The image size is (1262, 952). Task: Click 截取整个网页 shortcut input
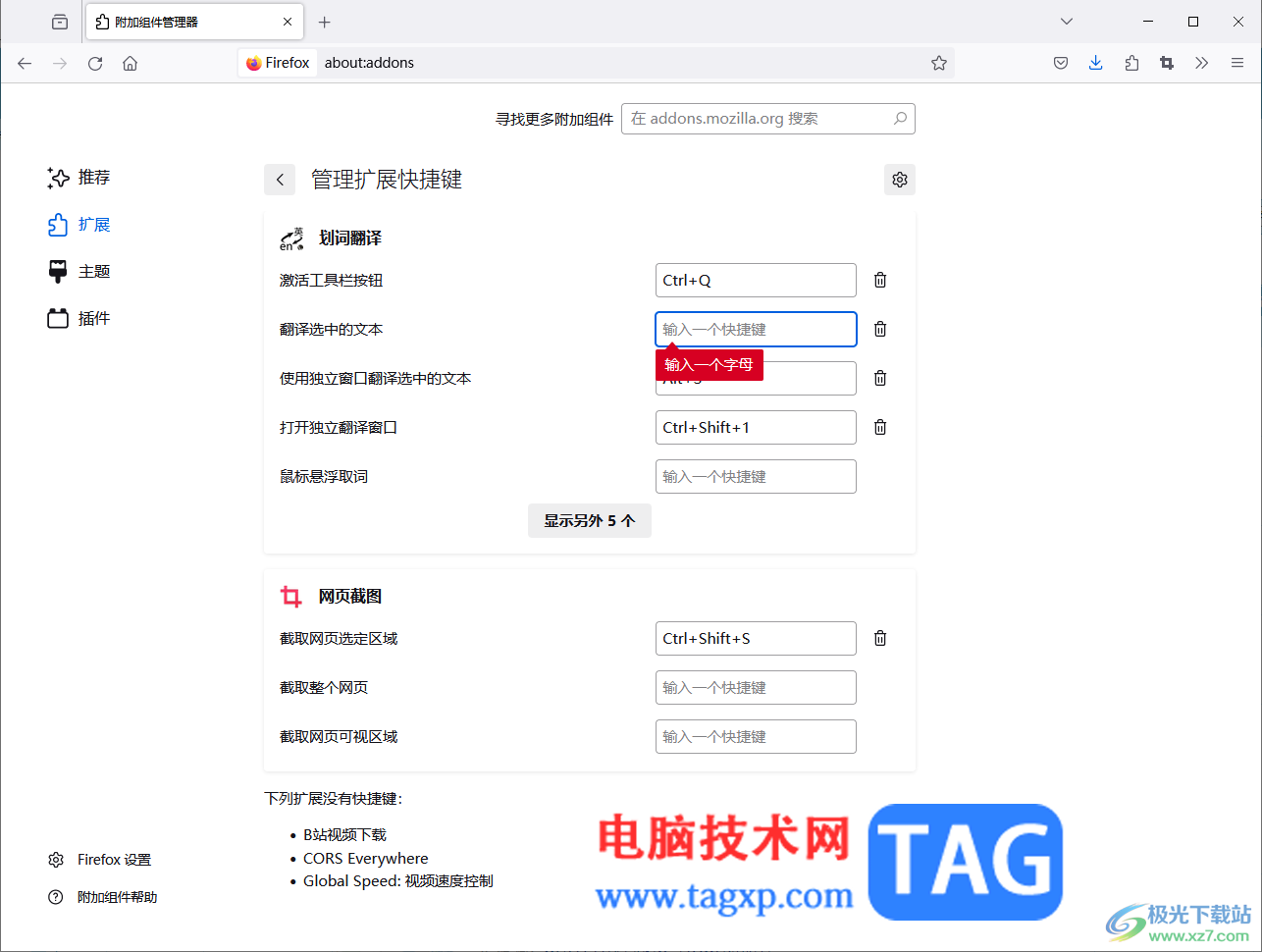[x=756, y=688]
